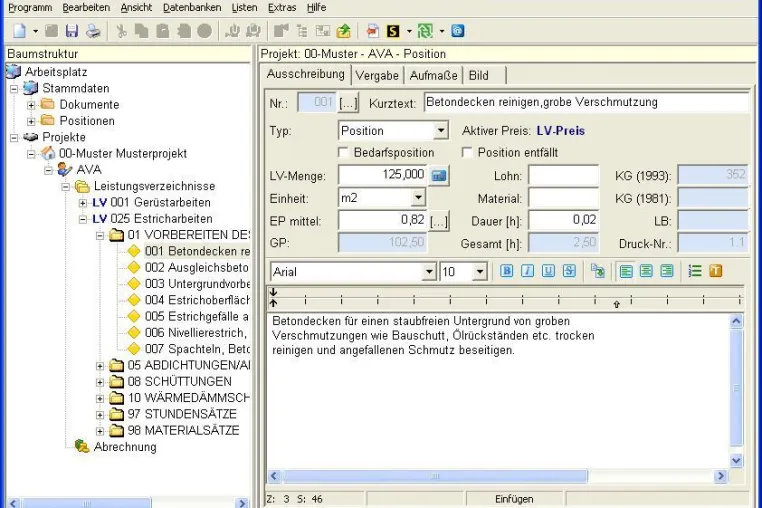Screen dimensions: 762x508
Task: Toggle bullet list formatting
Action: (695, 271)
